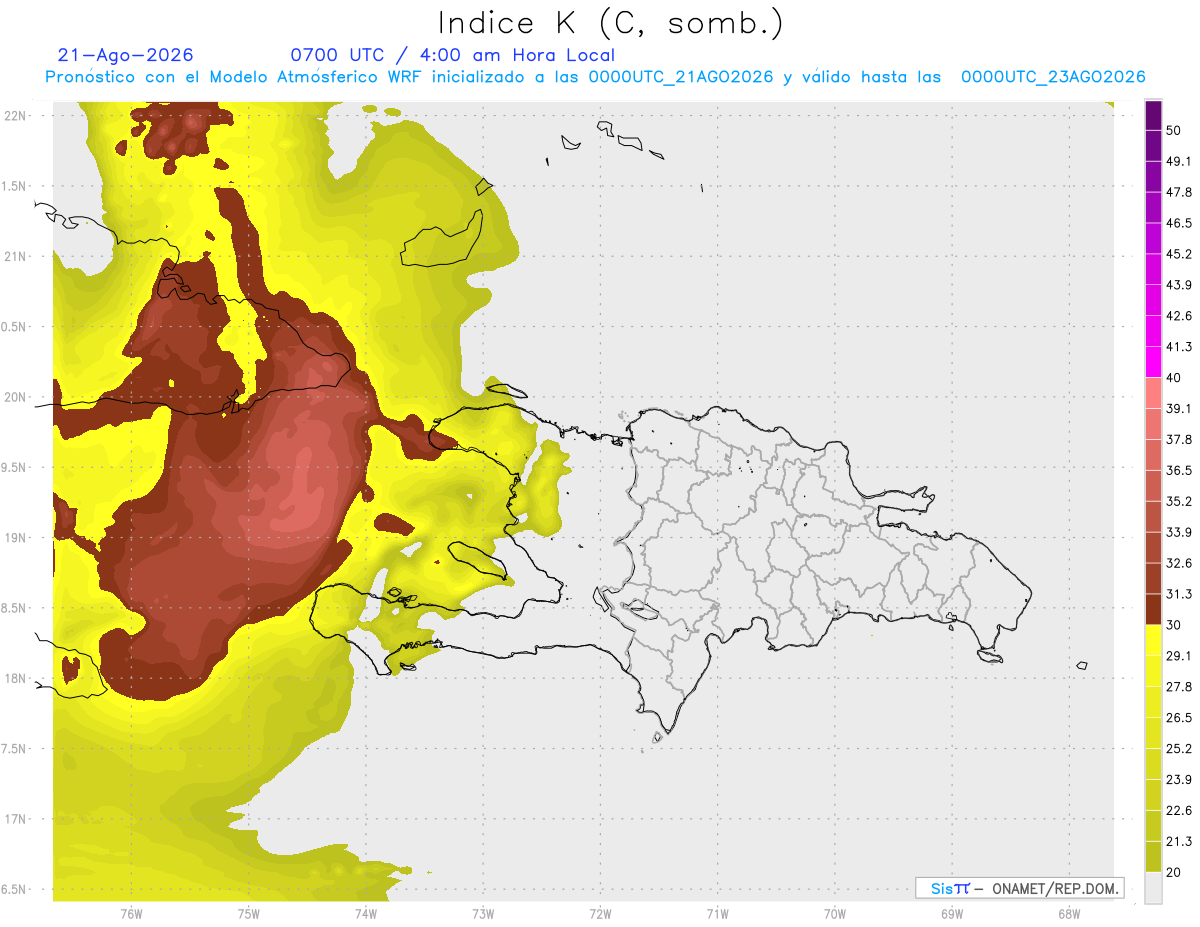The image size is (1200, 927).
Task: Click the WRF forecast description line starting 'Pronóstico'
Action: pos(595,77)
